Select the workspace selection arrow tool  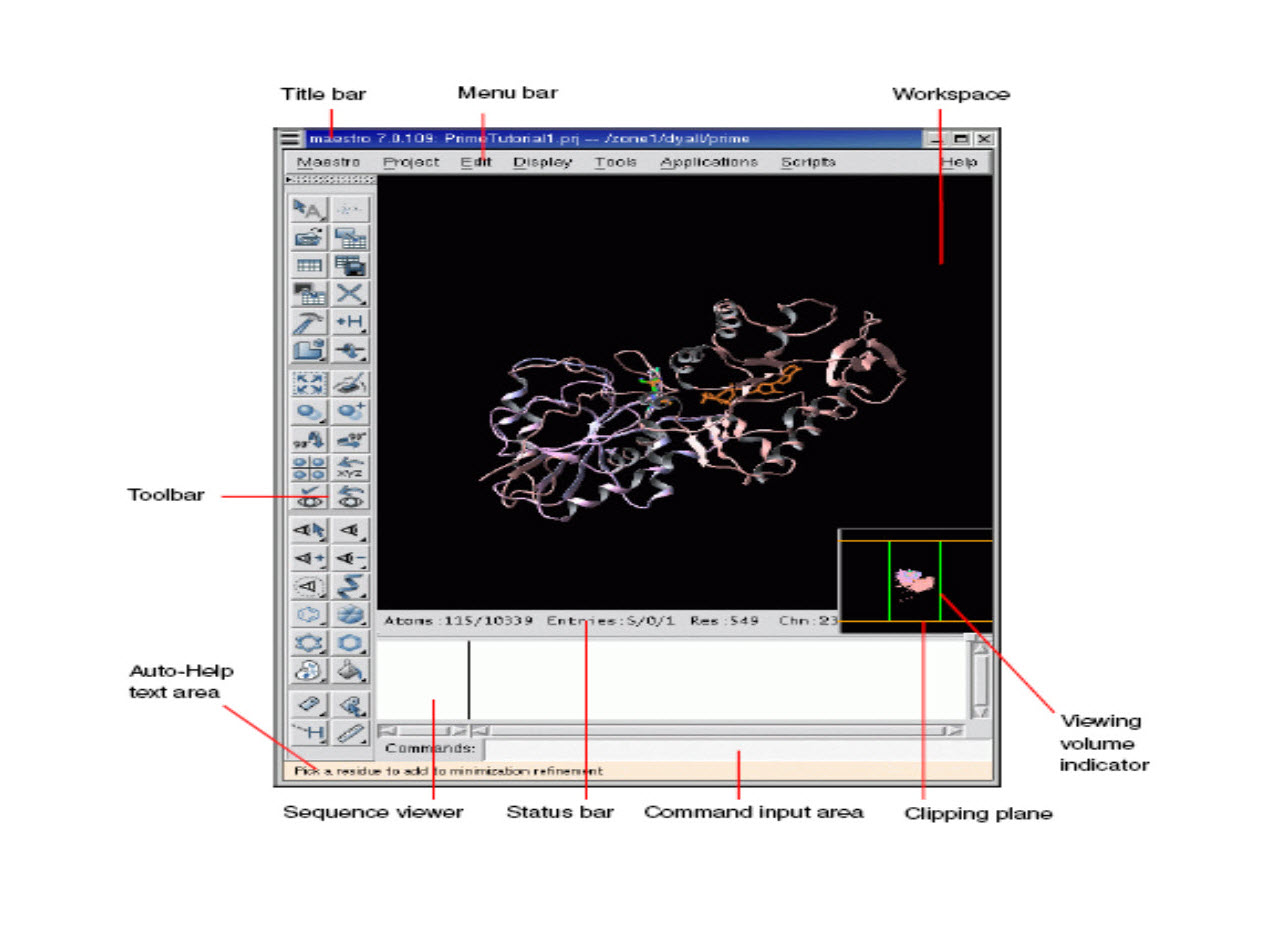click(x=309, y=209)
